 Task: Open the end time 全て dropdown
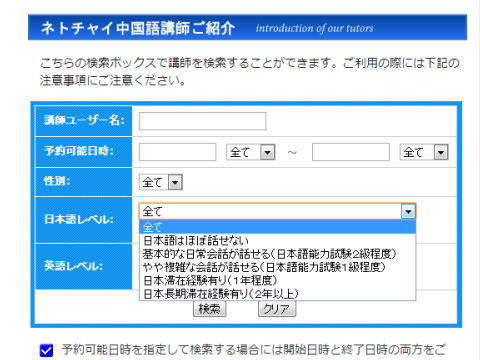point(424,152)
